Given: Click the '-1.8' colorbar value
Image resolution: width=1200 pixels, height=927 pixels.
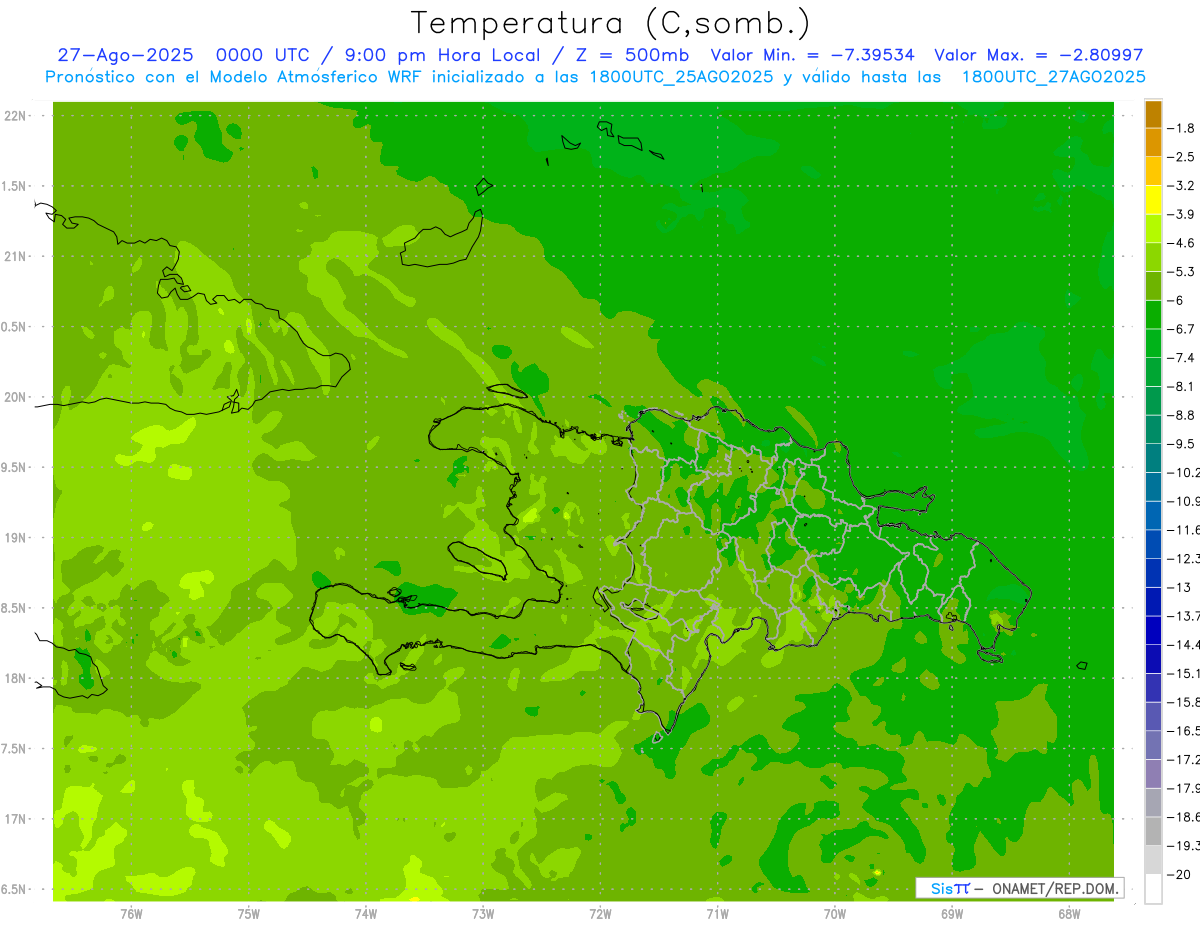Looking at the screenshot, I should [1182, 128].
